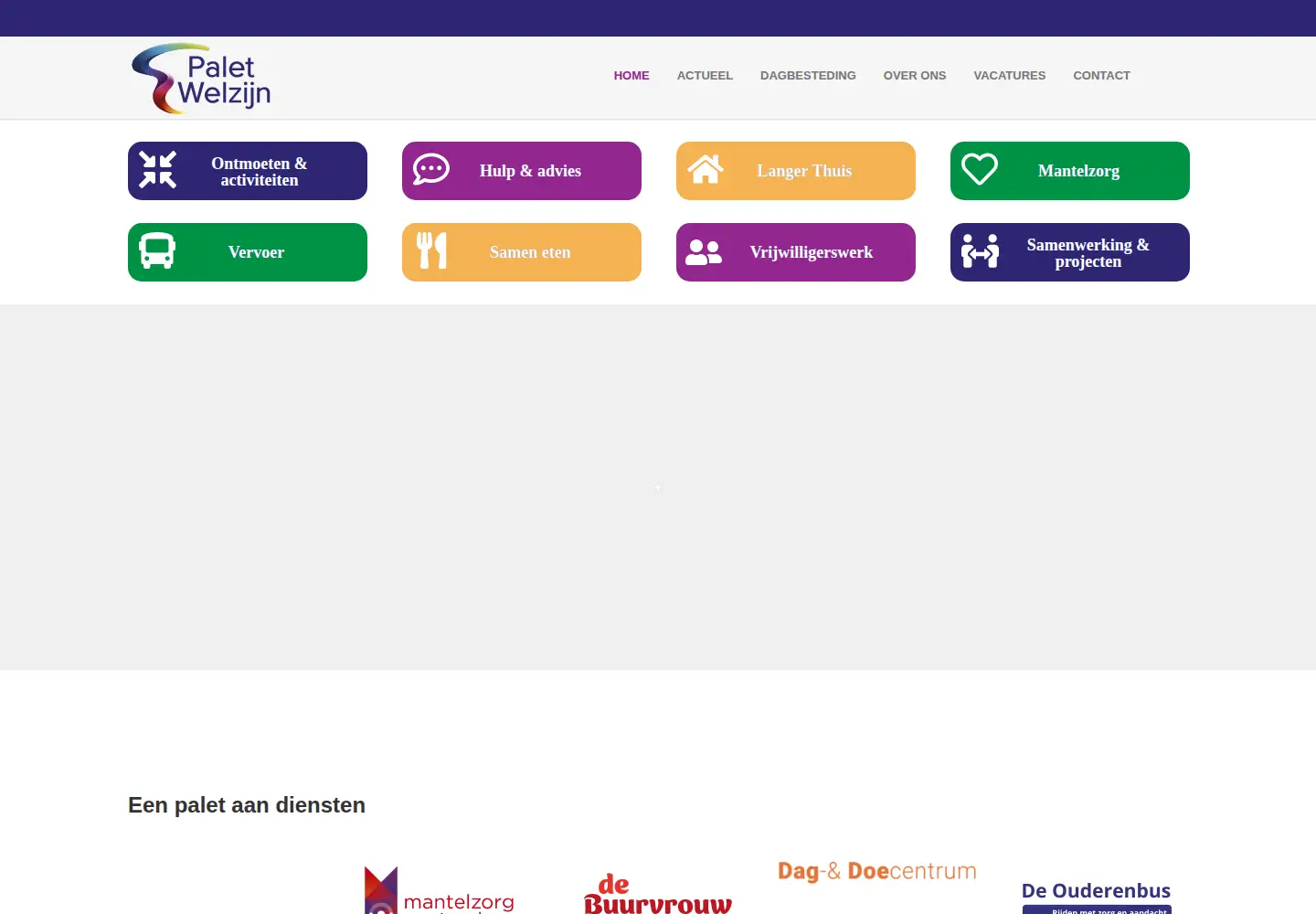Screen dimensions: 1316x914
Task: Open the VACATURES page
Action: [1010, 76]
